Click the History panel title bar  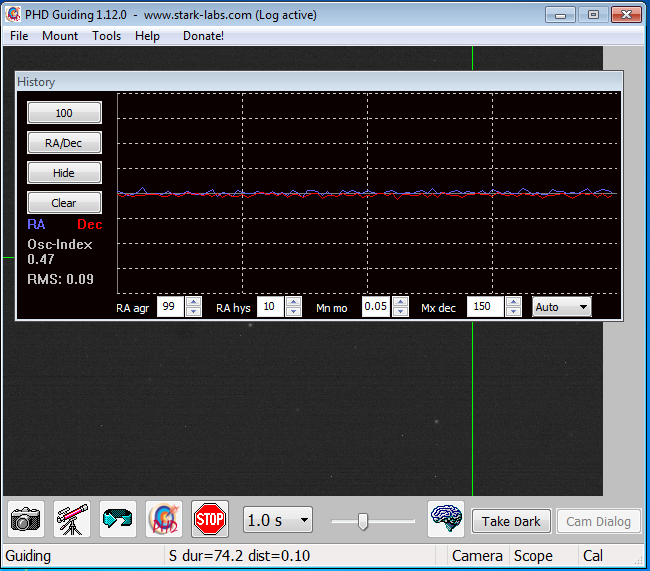[319, 82]
